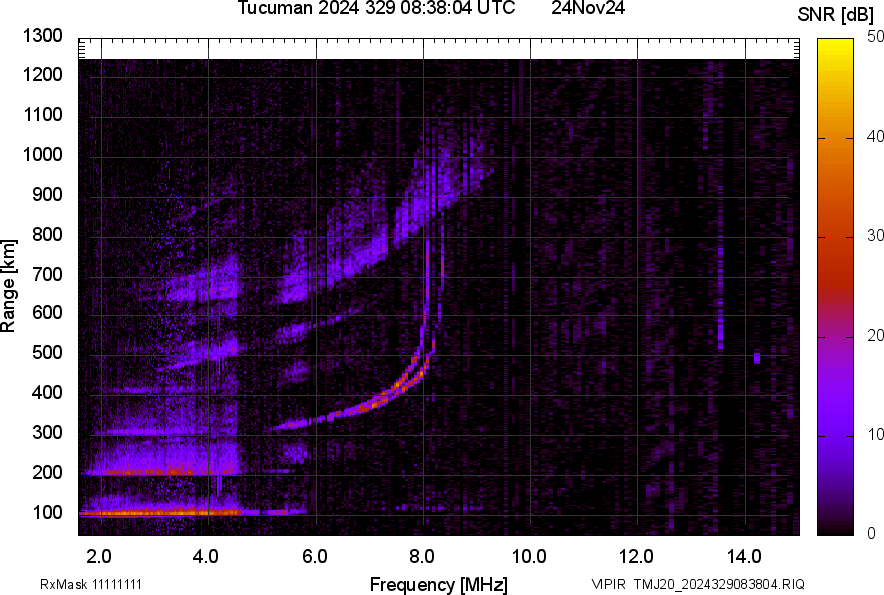Image resolution: width=884 pixels, height=595 pixels.
Task: Click the 'Range [km]' axis label
Action: click(x=8, y=286)
